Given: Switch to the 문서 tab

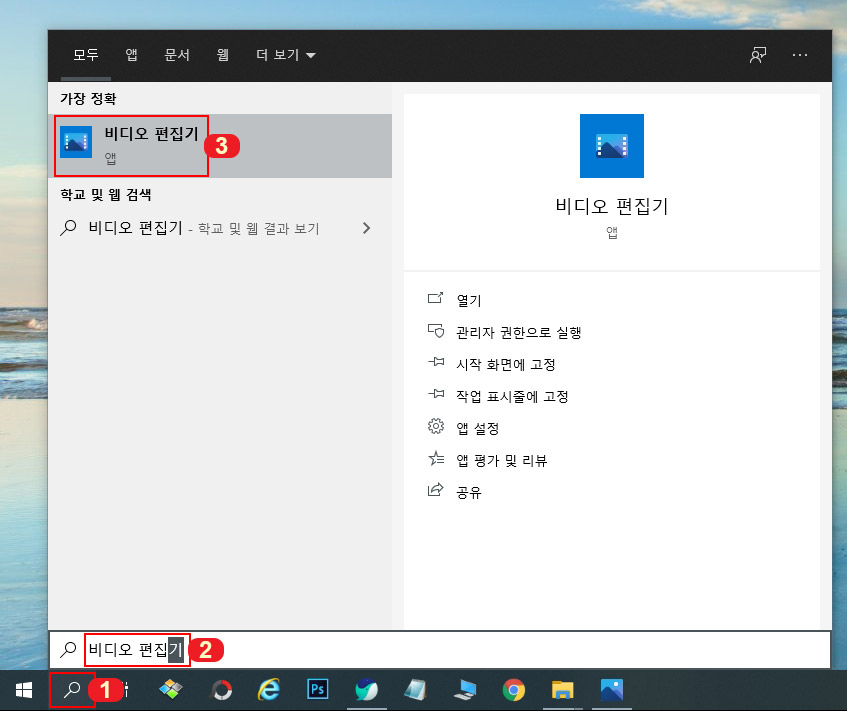Looking at the screenshot, I should [177, 55].
